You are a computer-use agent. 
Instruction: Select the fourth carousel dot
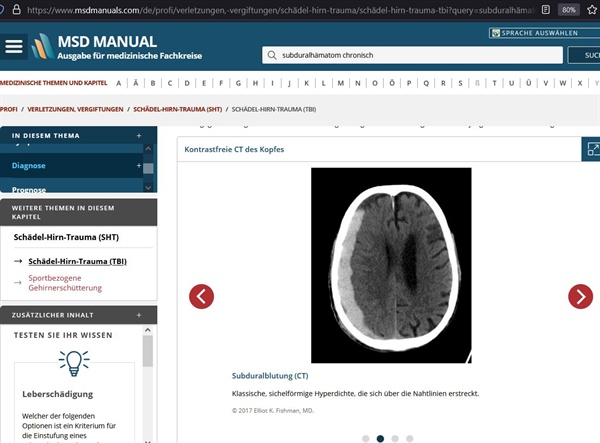[409, 438]
